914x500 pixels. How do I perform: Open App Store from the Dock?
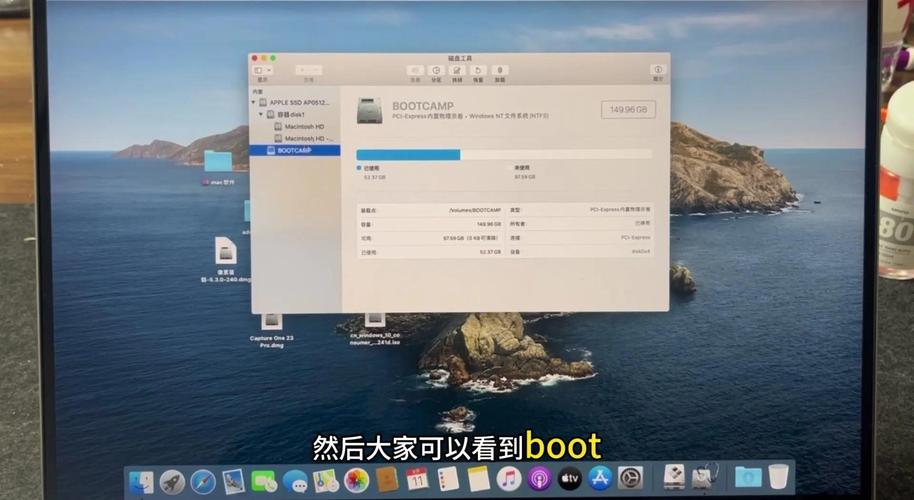click(x=600, y=478)
